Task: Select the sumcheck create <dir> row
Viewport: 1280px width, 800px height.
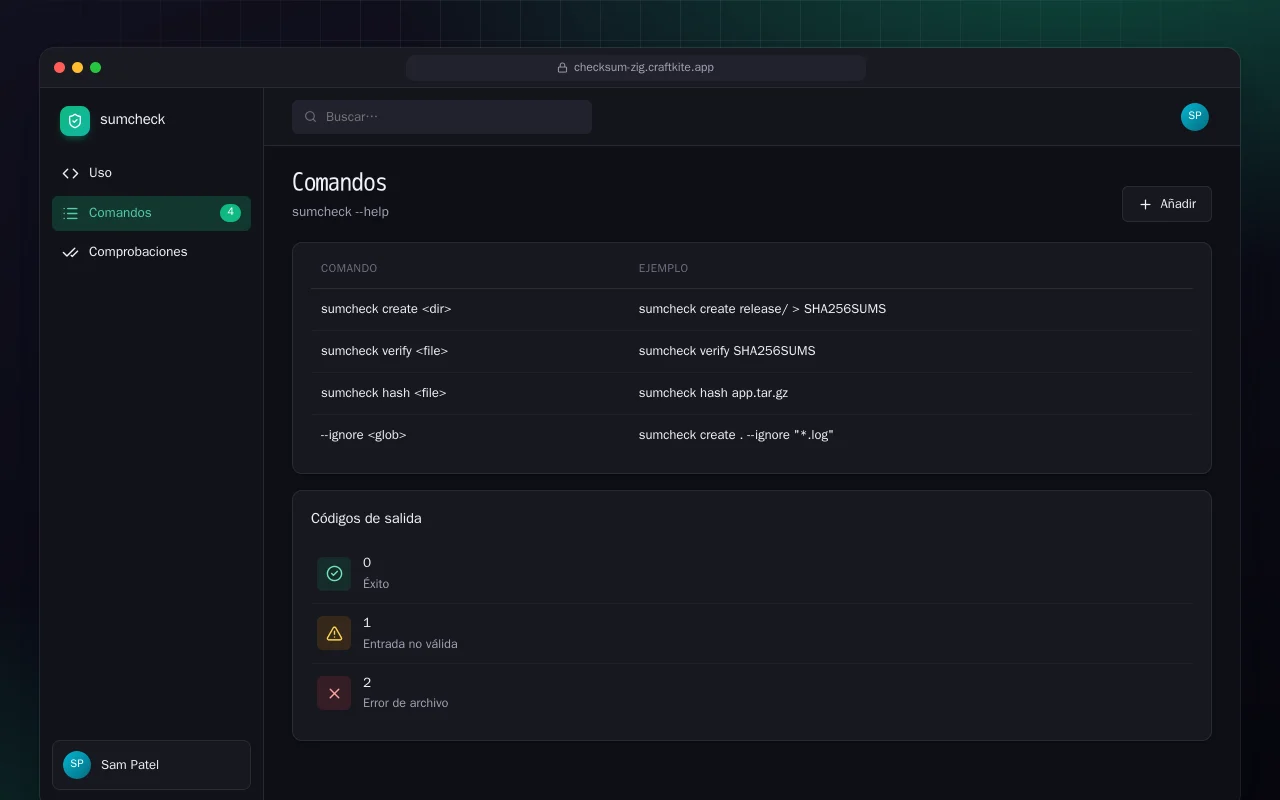Action: coord(752,309)
